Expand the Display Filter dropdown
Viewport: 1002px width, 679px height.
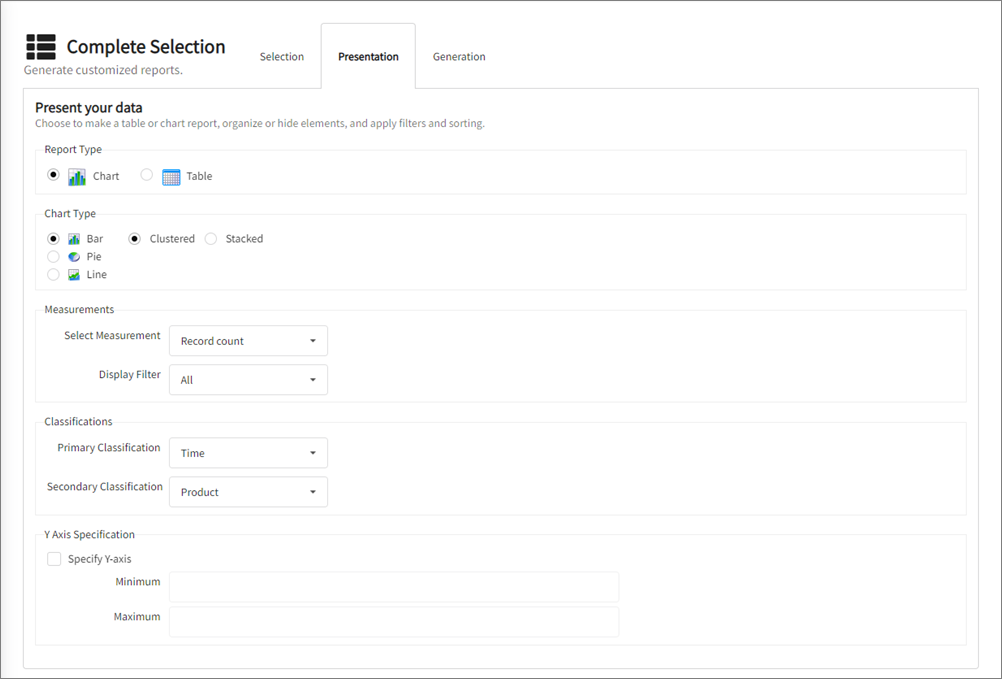click(248, 380)
